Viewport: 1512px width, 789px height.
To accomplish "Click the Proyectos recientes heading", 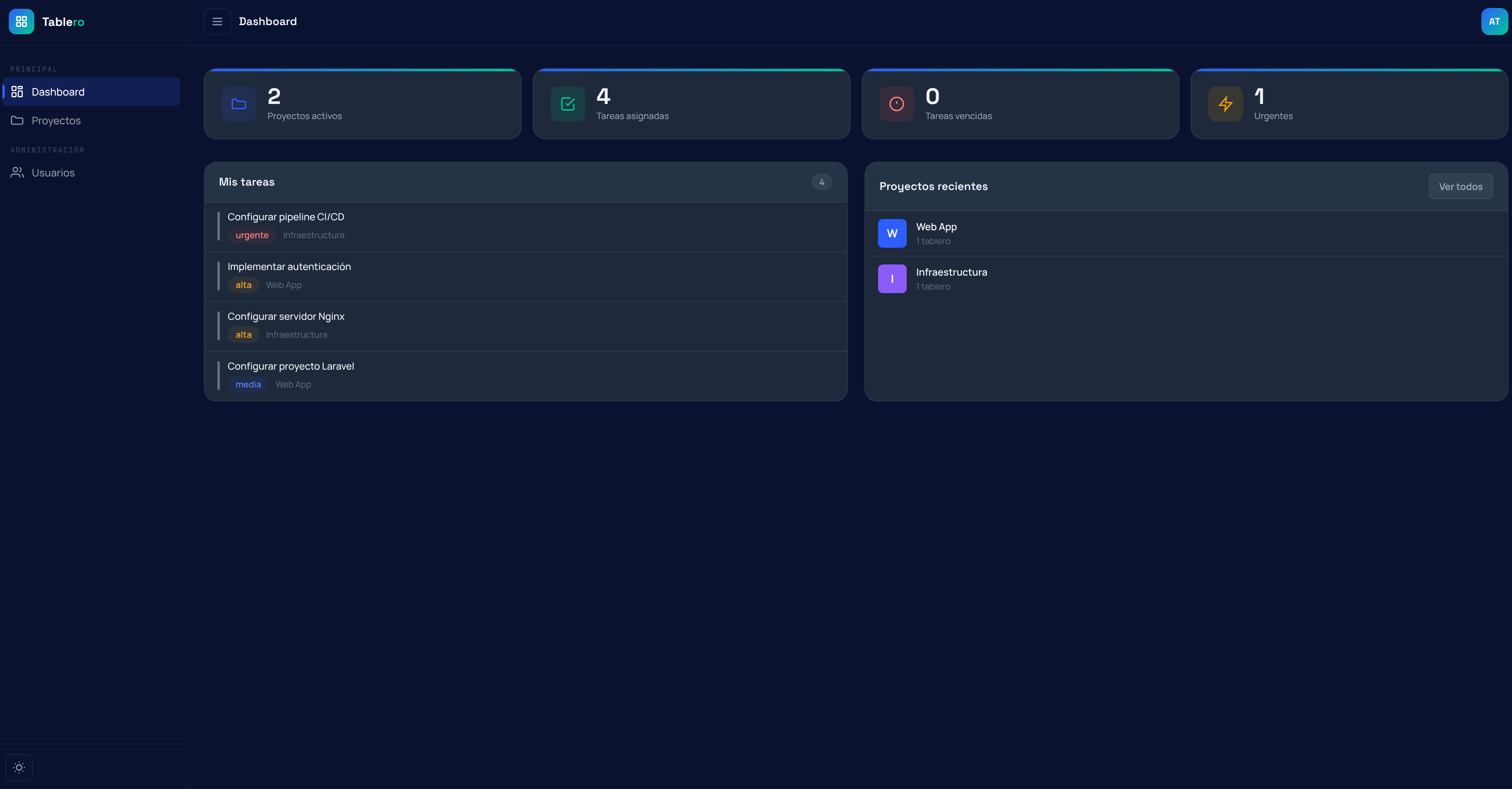I will click(x=933, y=187).
